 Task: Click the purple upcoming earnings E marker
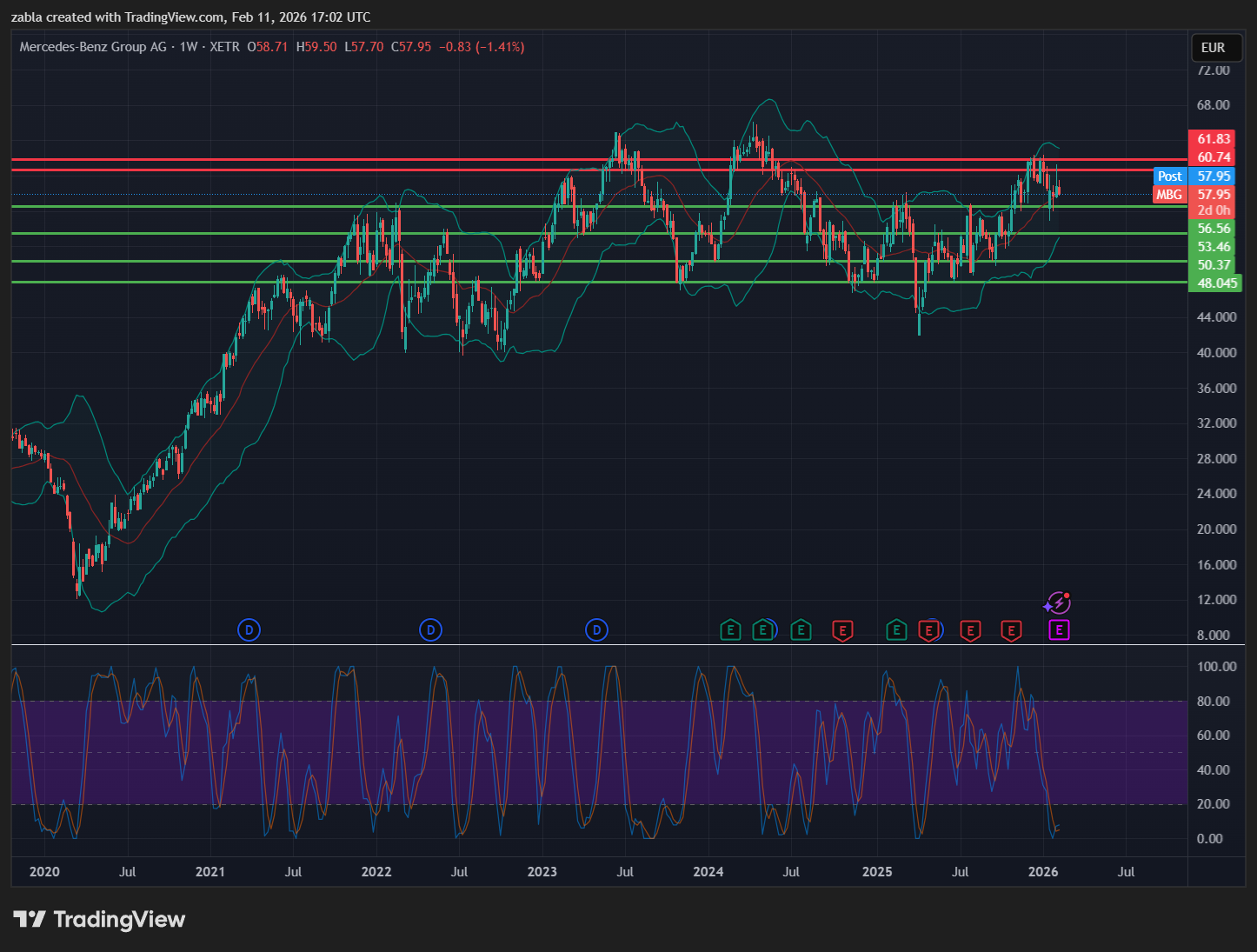[1059, 630]
